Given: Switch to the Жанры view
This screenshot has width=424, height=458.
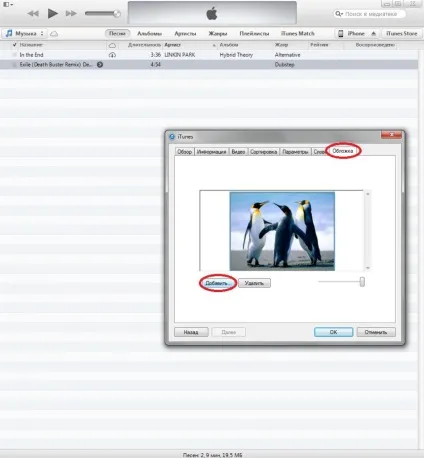Looking at the screenshot, I should [218, 34].
